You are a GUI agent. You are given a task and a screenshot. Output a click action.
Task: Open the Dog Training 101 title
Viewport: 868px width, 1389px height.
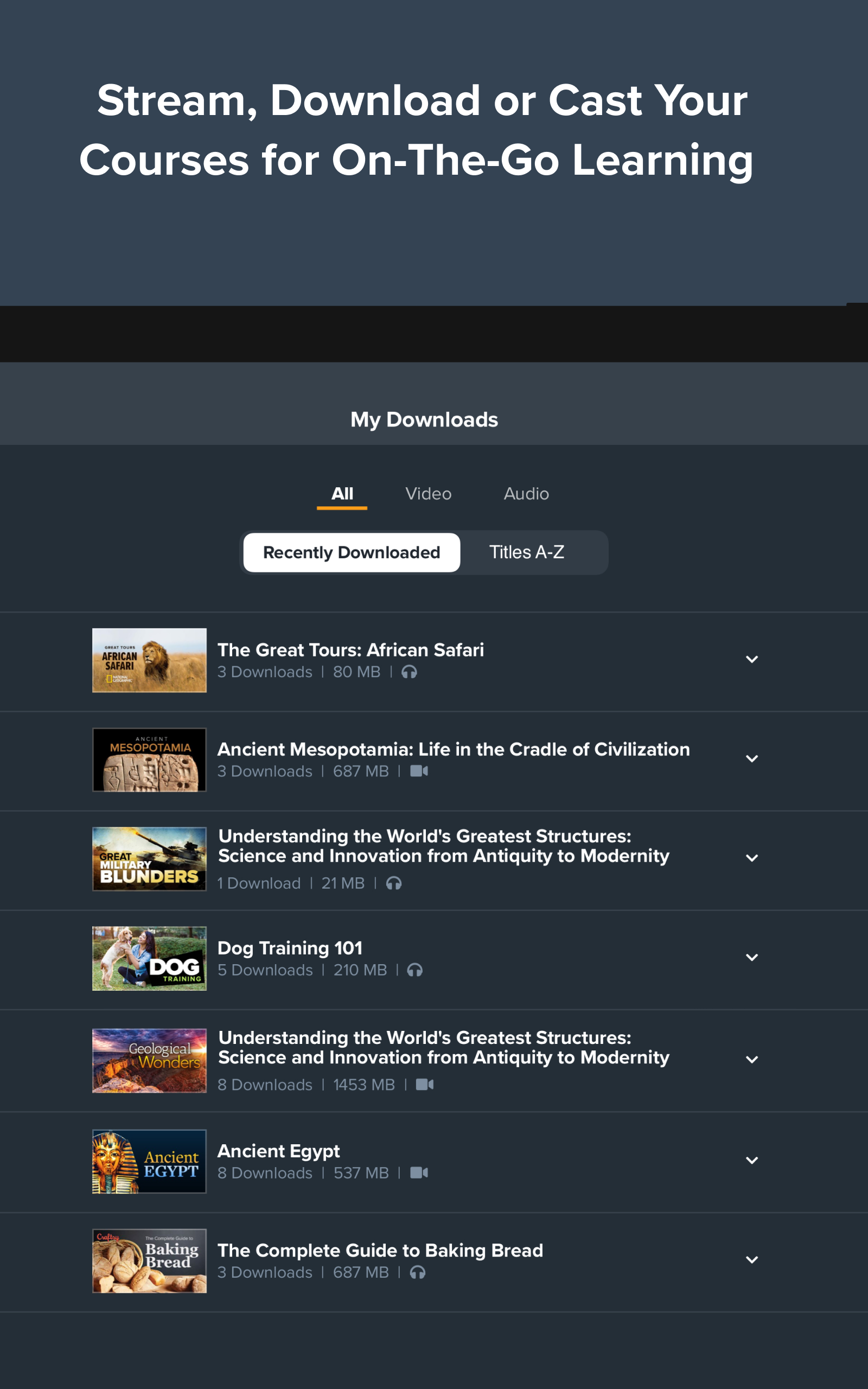pos(290,948)
